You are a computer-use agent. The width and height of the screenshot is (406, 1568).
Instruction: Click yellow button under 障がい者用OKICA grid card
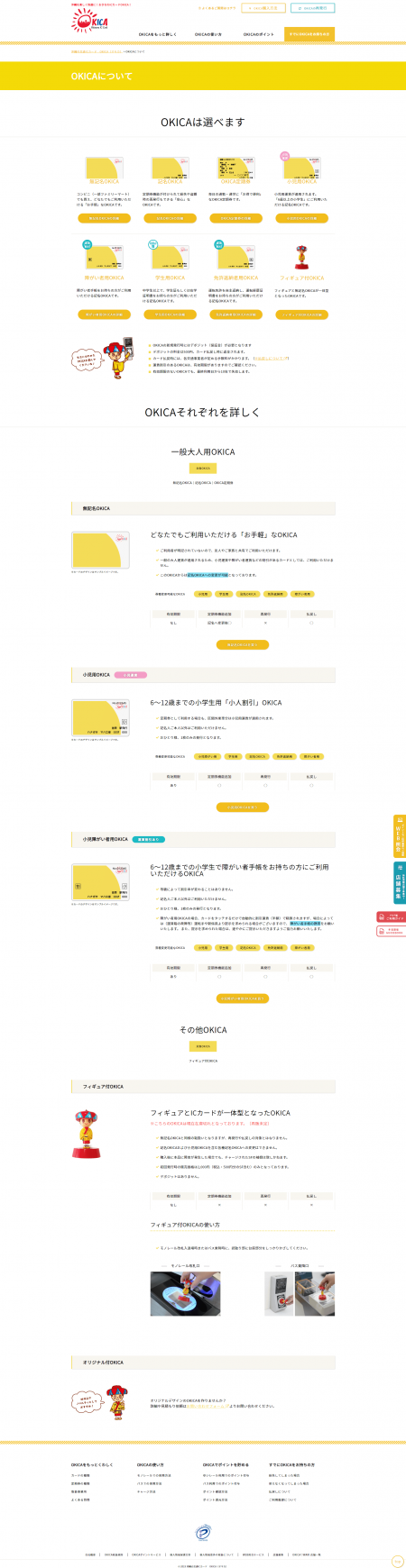click(104, 315)
